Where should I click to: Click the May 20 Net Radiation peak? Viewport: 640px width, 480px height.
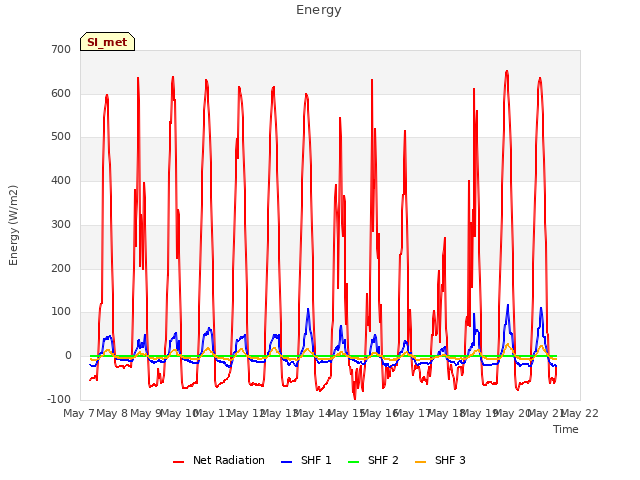coord(507,71)
